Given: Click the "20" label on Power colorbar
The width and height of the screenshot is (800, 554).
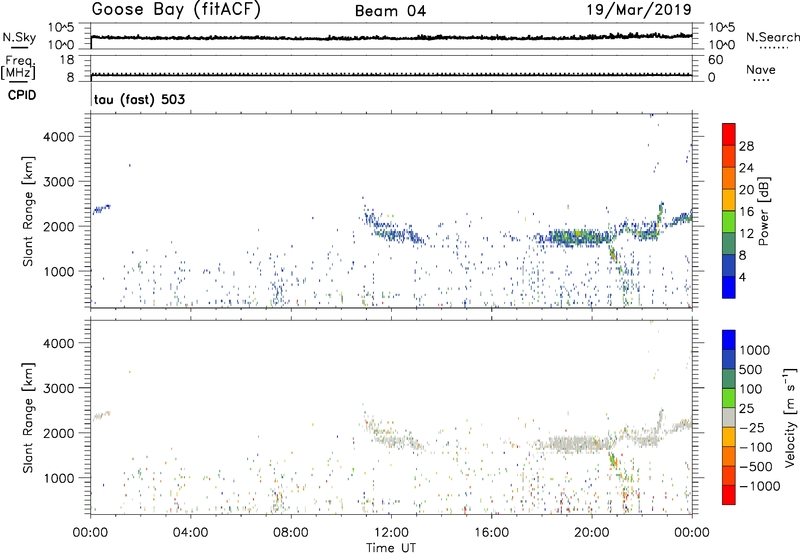Looking at the screenshot, I should click(x=746, y=190).
